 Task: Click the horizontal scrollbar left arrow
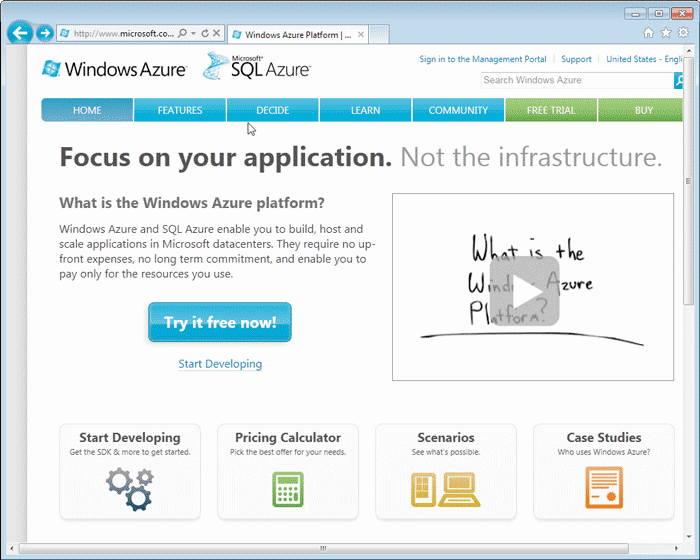pyautogui.click(x=12, y=548)
